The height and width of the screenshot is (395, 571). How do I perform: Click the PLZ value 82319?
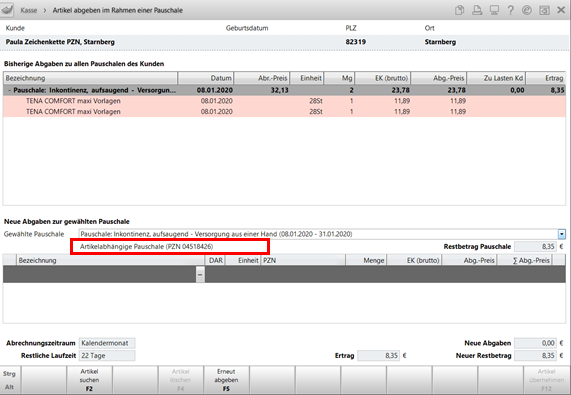(x=355, y=42)
